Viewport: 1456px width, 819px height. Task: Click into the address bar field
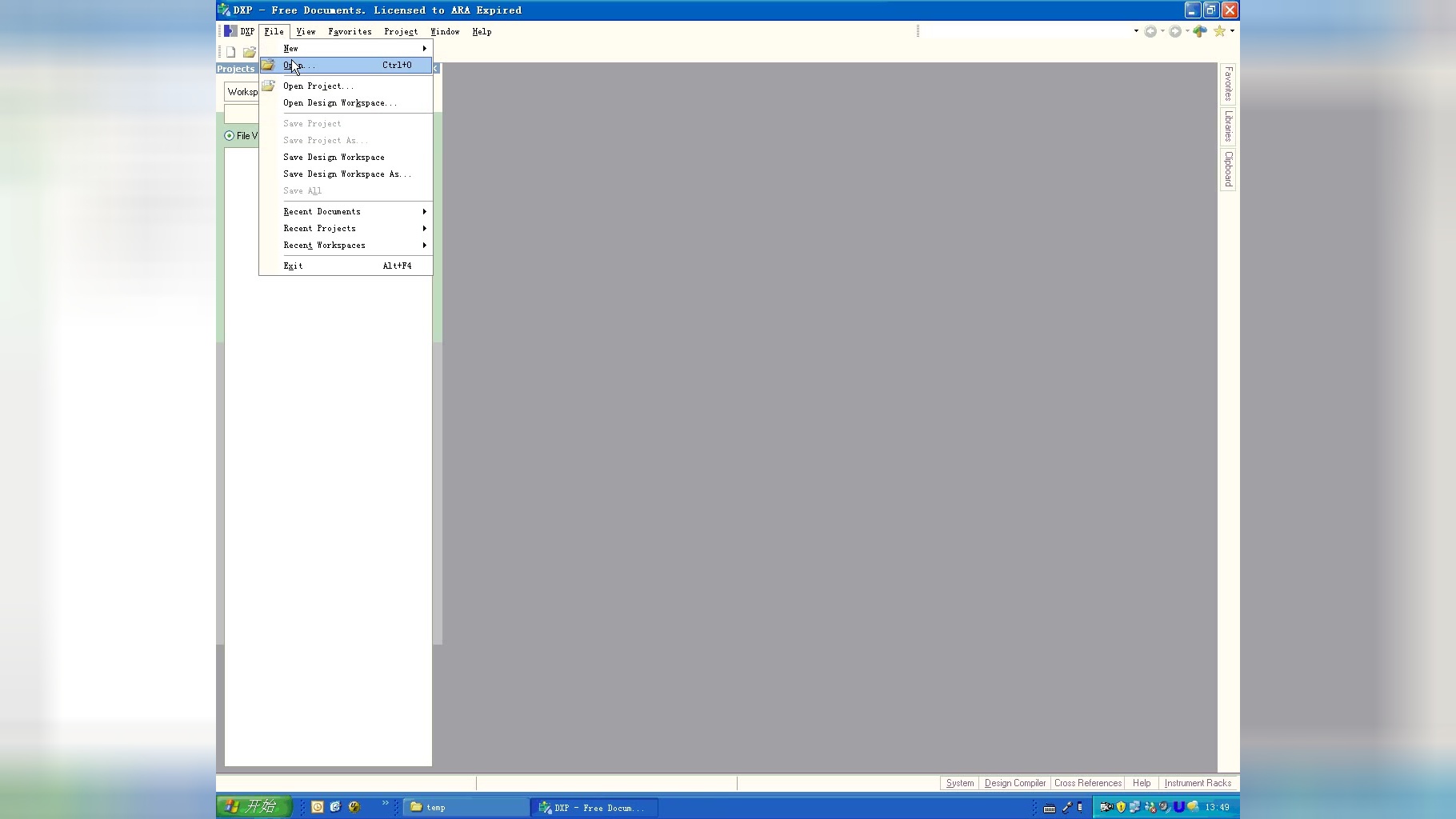click(1026, 31)
